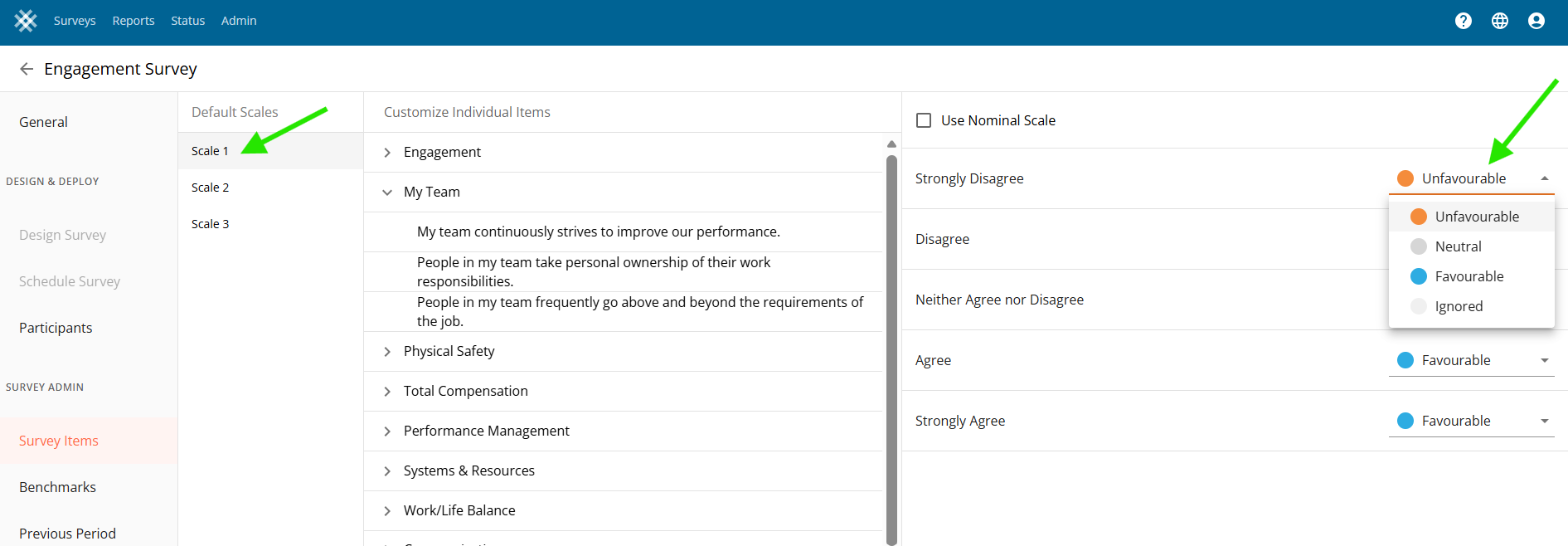Open the help question mark icon

point(1464,21)
